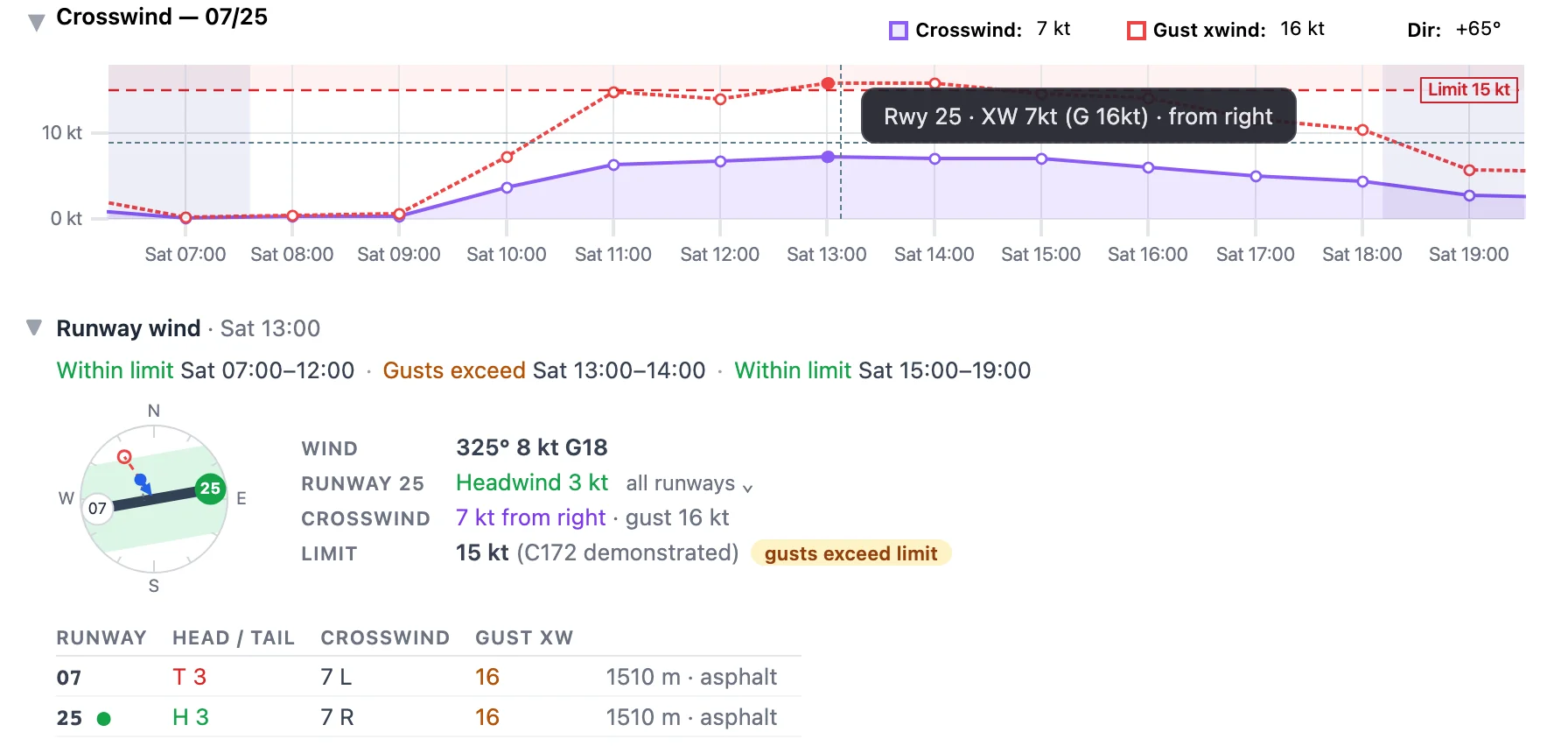
Task: Select the purple crosswind point at Sat 17:00
Action: point(1256,176)
